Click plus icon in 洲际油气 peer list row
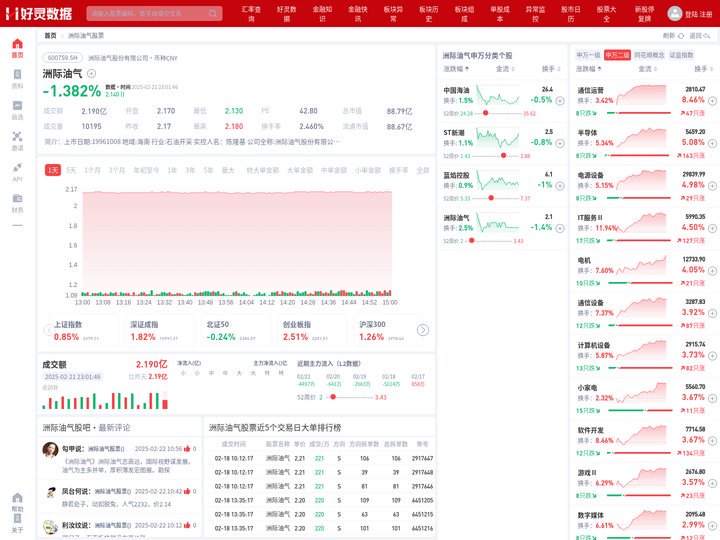Screen dimensions: 720x540 pyautogui.click(x=560, y=228)
